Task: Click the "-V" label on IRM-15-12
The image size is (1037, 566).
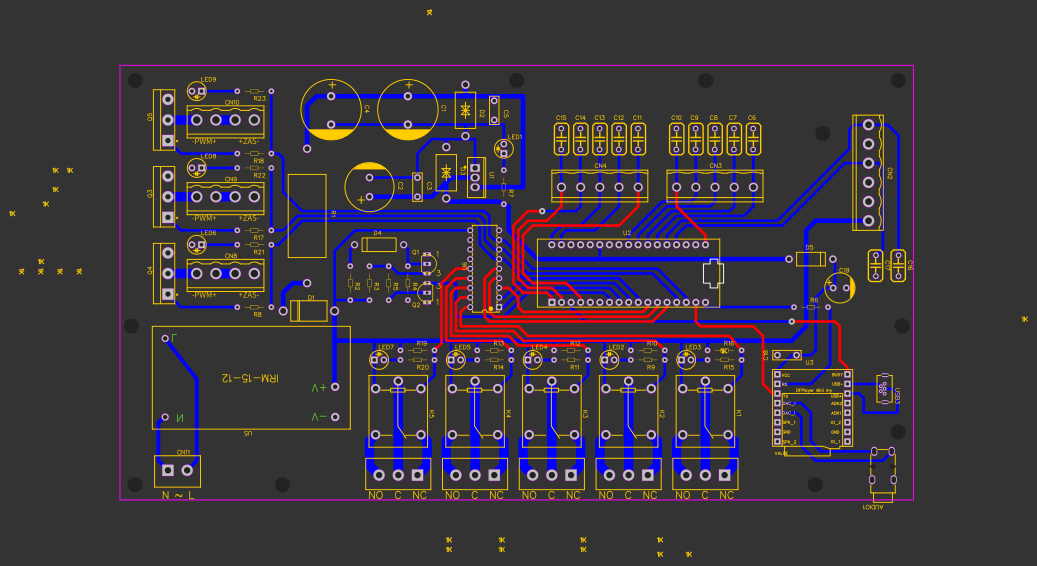Action: click(x=319, y=417)
